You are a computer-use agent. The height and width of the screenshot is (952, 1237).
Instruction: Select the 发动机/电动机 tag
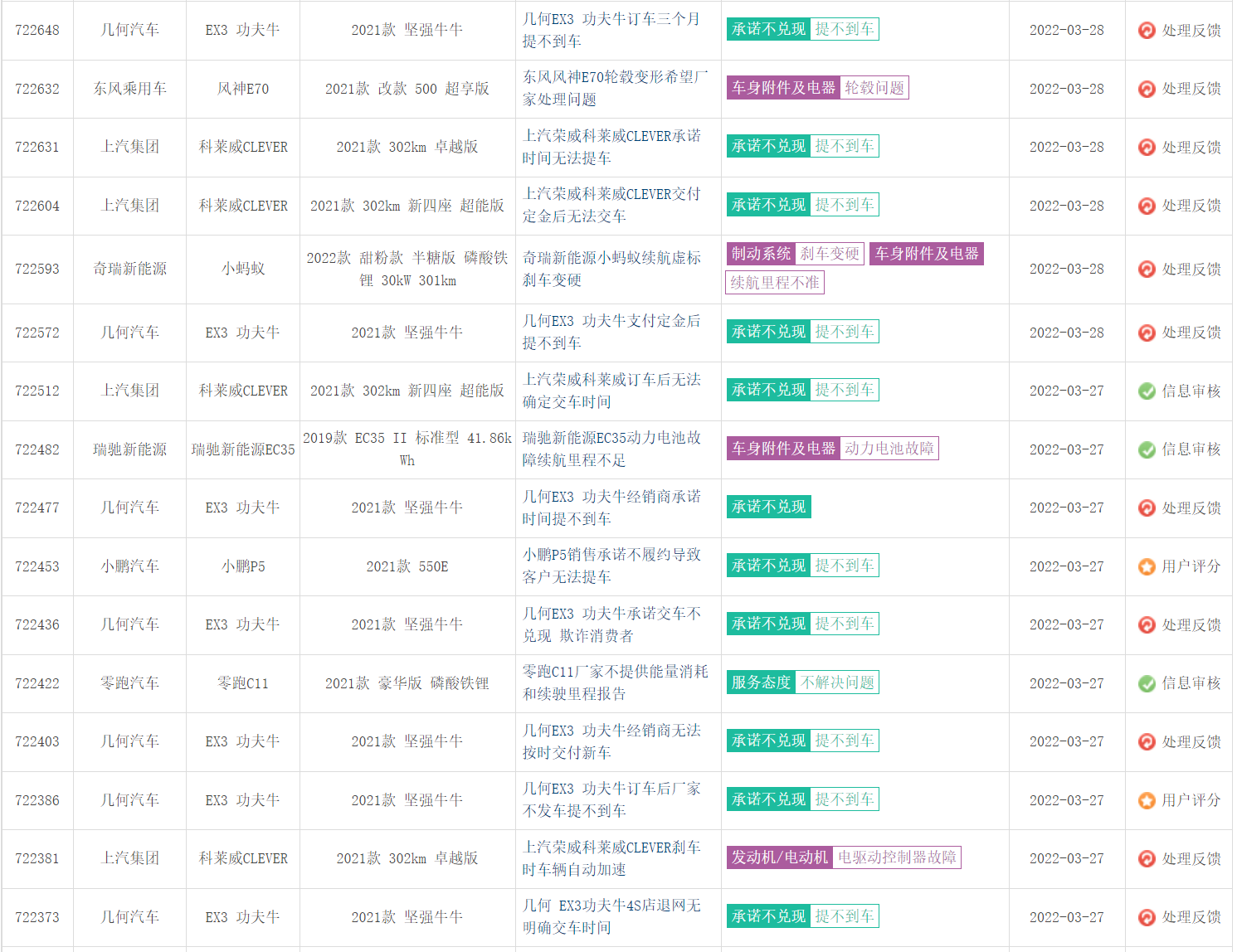pyautogui.click(x=780, y=857)
